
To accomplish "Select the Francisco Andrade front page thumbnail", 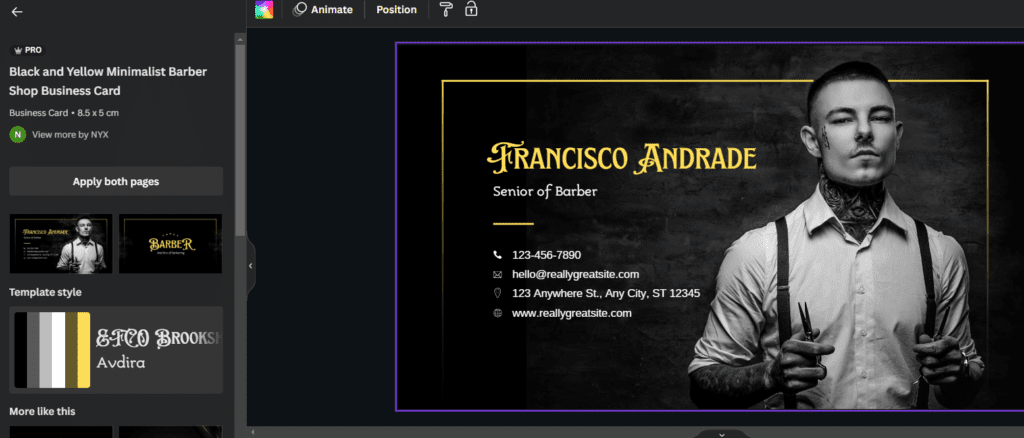I will coord(61,243).
